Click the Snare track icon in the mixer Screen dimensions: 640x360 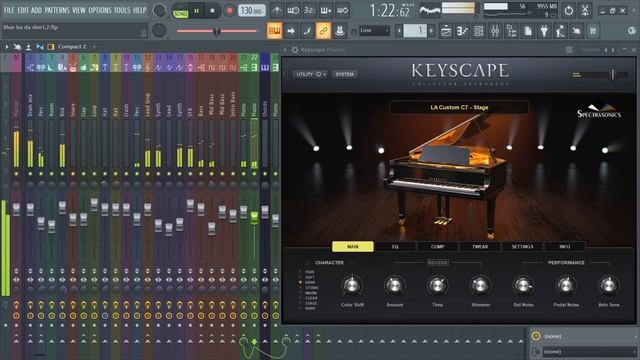click(x=73, y=67)
